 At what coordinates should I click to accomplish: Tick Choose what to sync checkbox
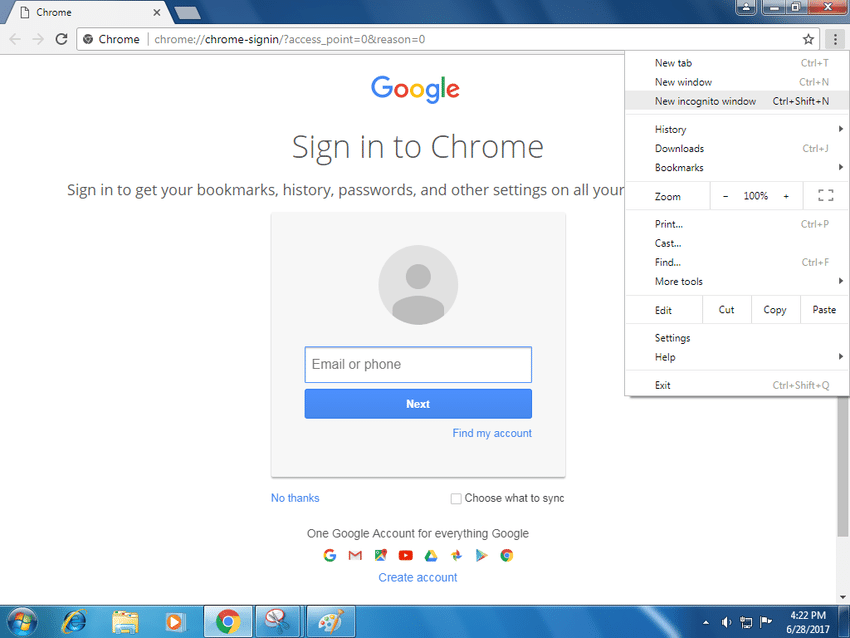pos(456,498)
